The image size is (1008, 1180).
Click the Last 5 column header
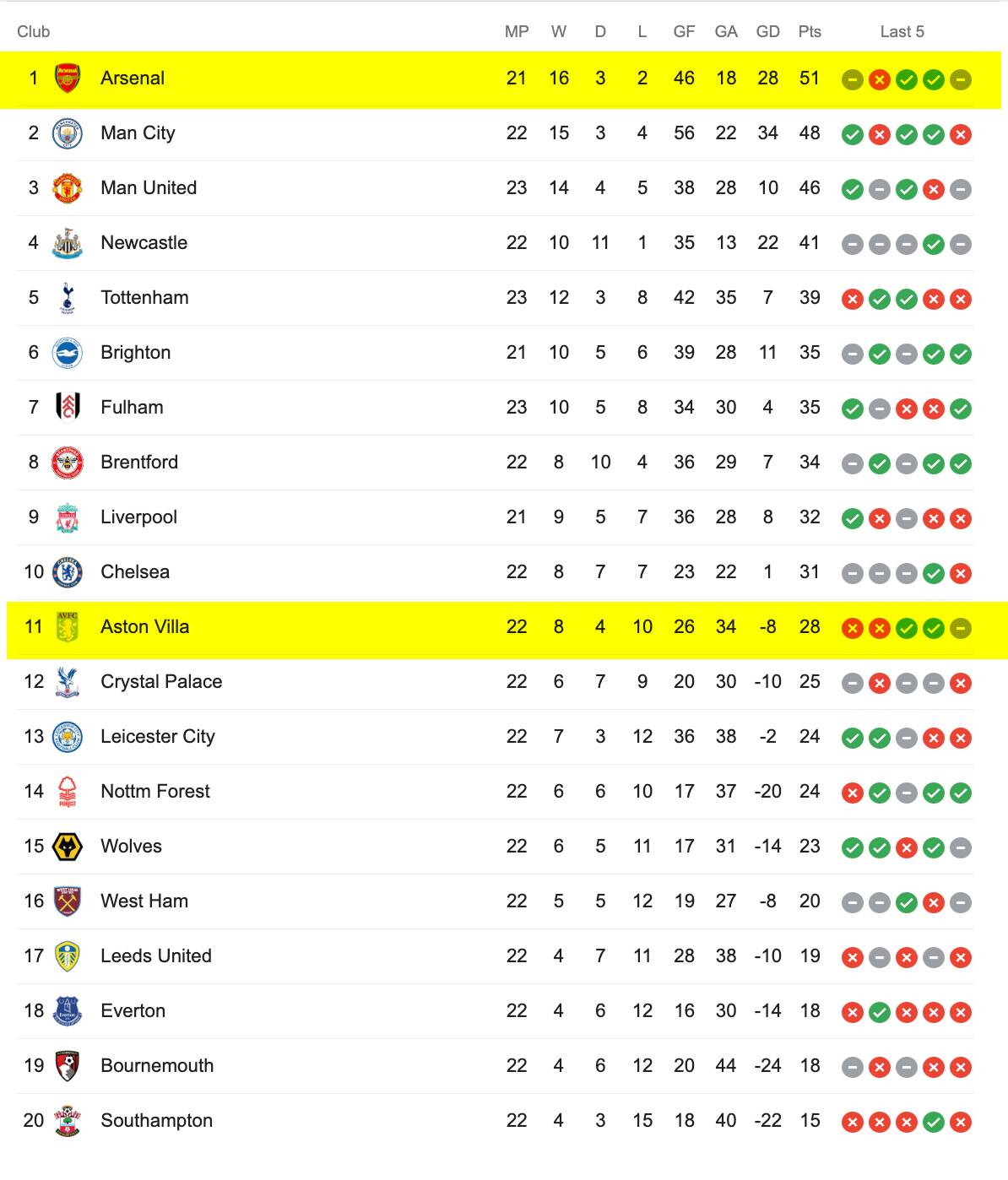(x=902, y=31)
